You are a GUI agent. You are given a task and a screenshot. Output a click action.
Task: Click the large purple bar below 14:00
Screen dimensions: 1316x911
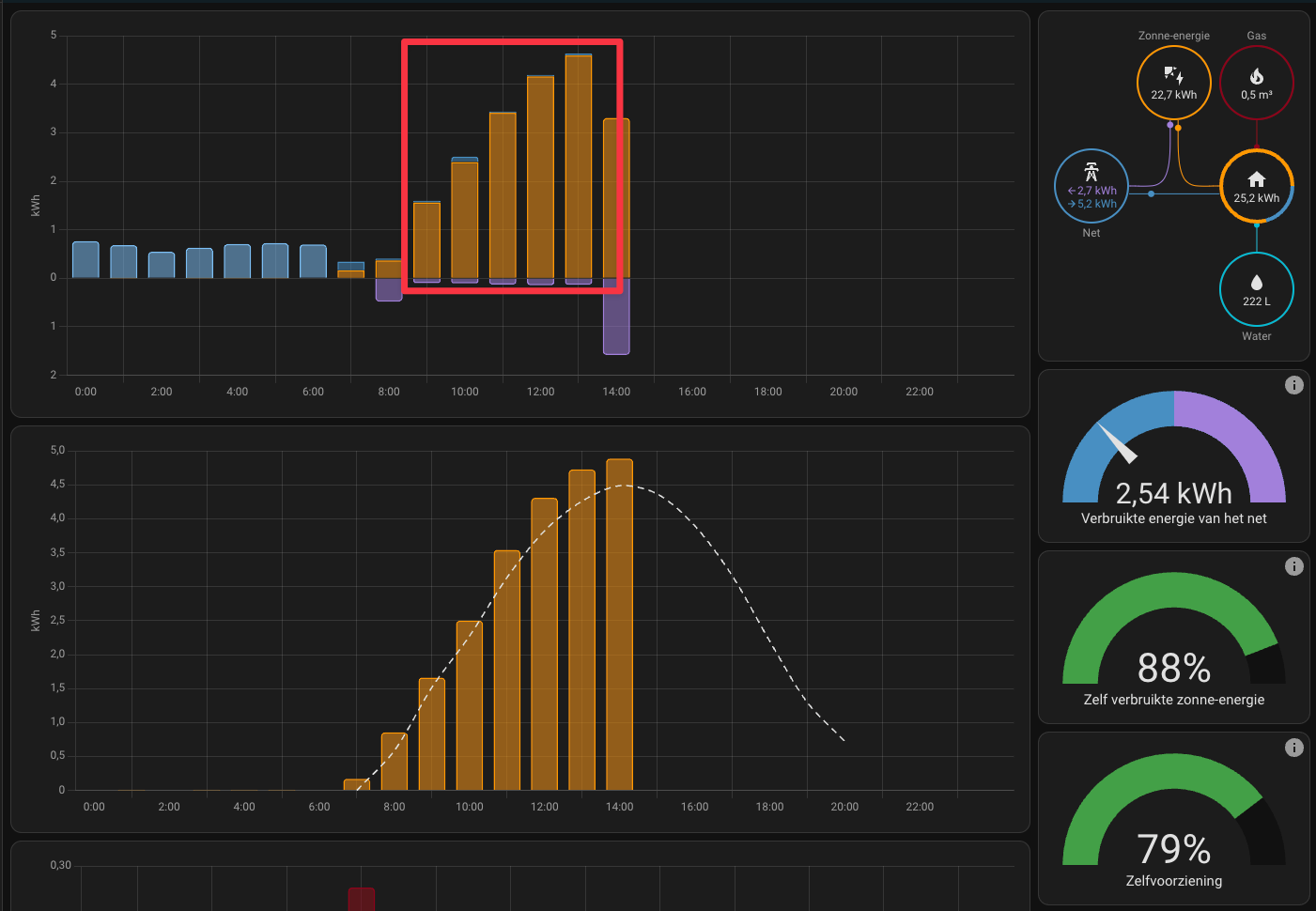(616, 317)
